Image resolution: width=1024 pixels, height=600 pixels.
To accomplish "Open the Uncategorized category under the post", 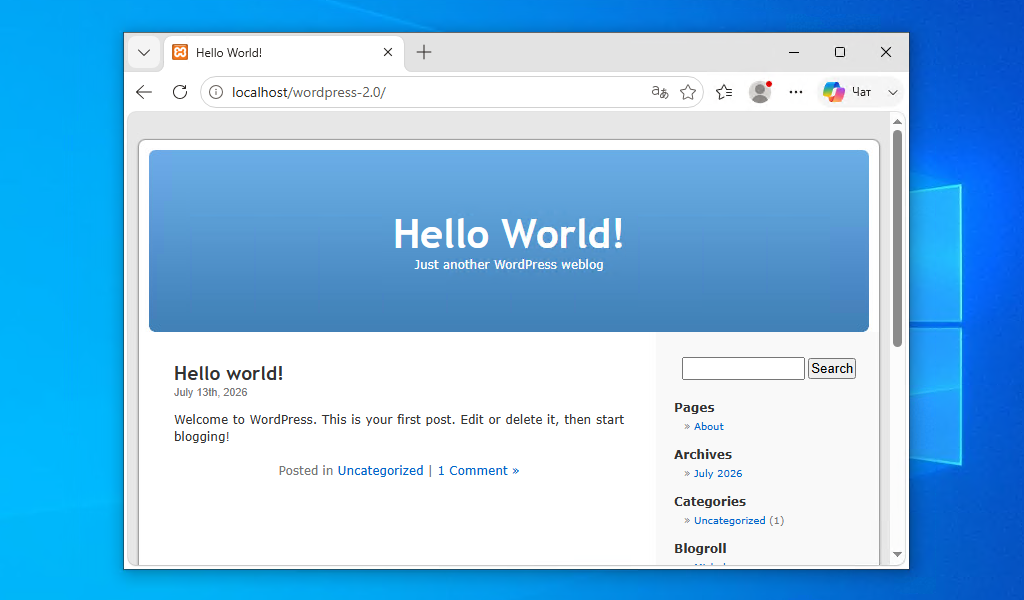I will point(380,471).
